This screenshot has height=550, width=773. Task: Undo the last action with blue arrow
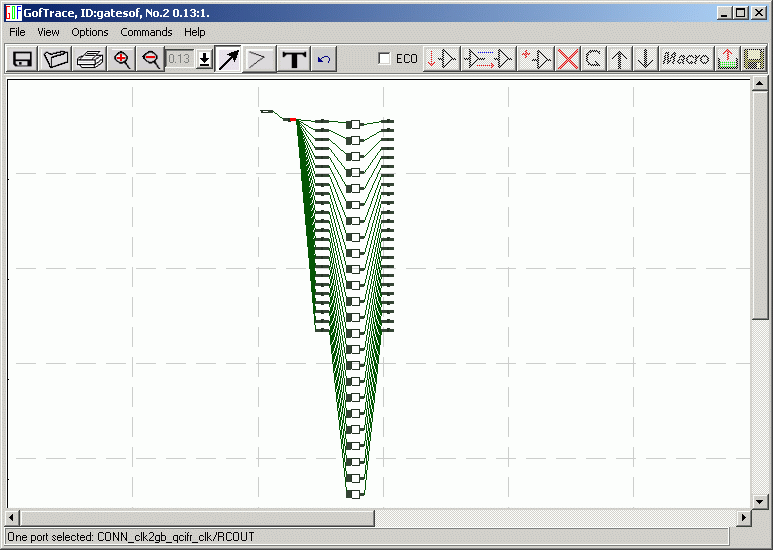tap(324, 59)
